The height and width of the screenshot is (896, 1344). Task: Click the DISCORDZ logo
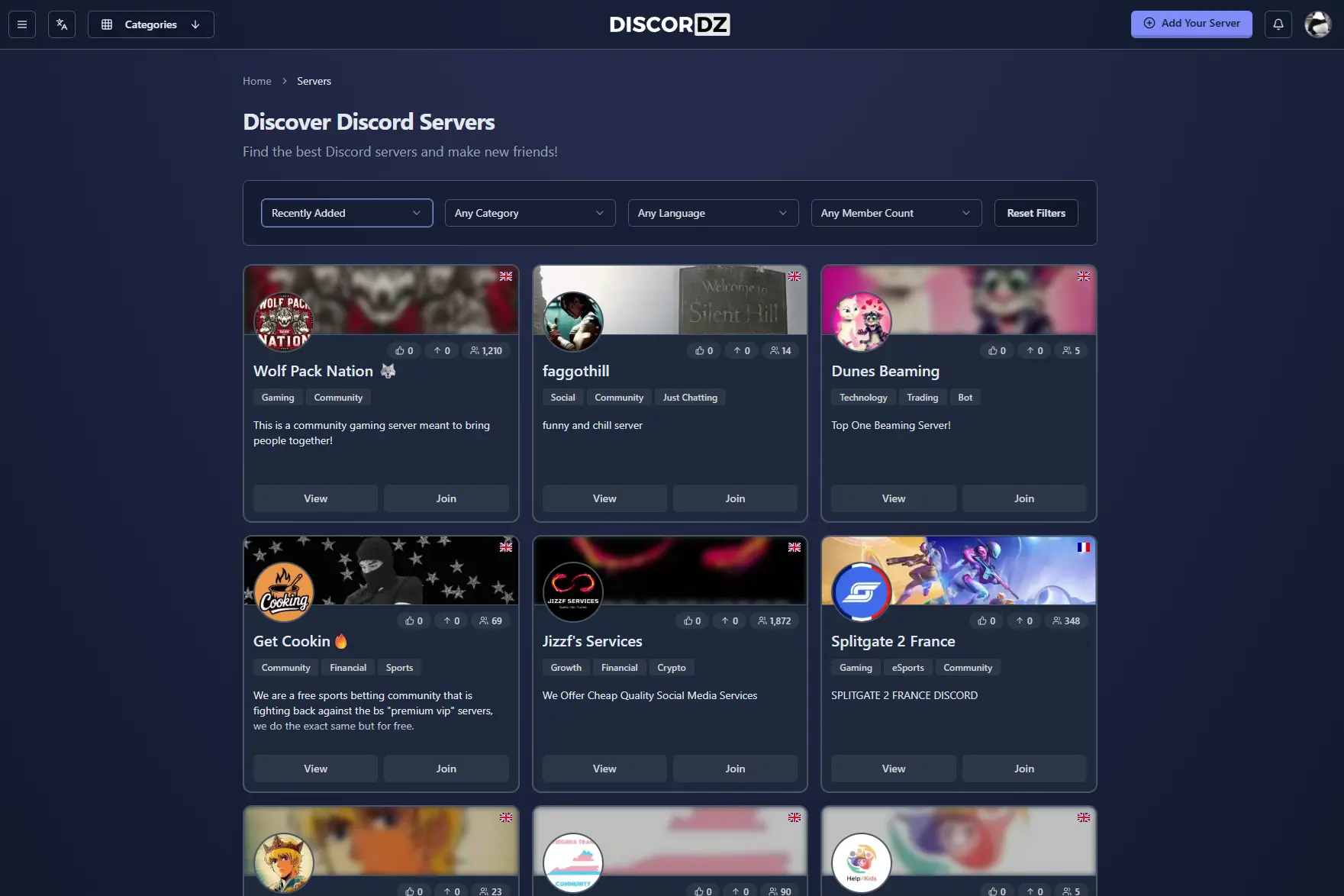point(670,24)
